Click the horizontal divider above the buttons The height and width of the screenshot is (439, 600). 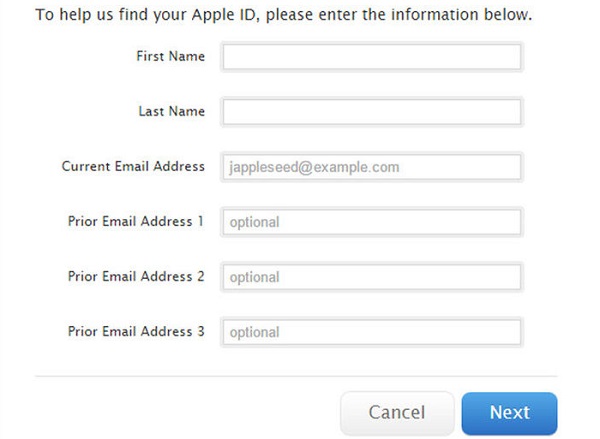296,377
